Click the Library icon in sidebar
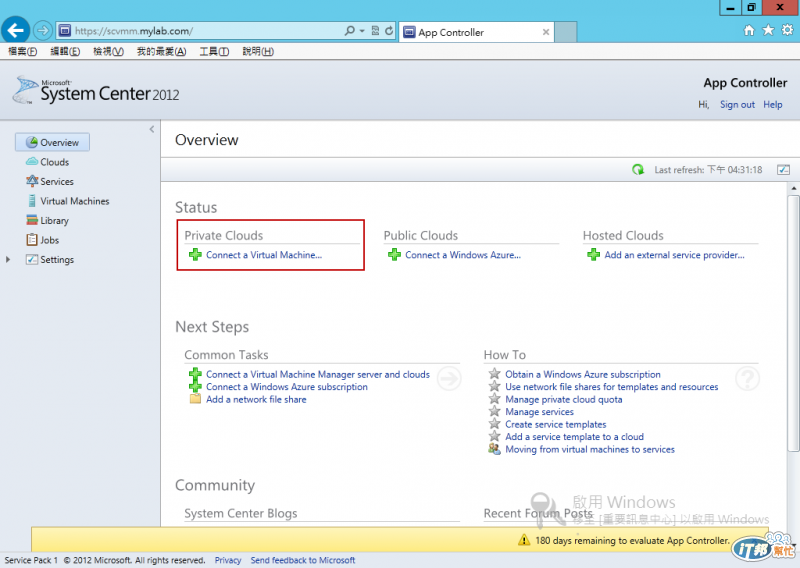 coord(32,220)
